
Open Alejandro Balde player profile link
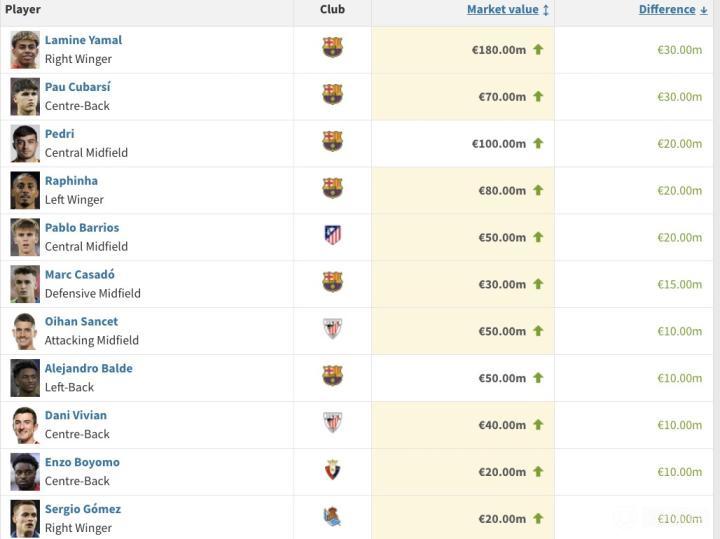point(88,368)
